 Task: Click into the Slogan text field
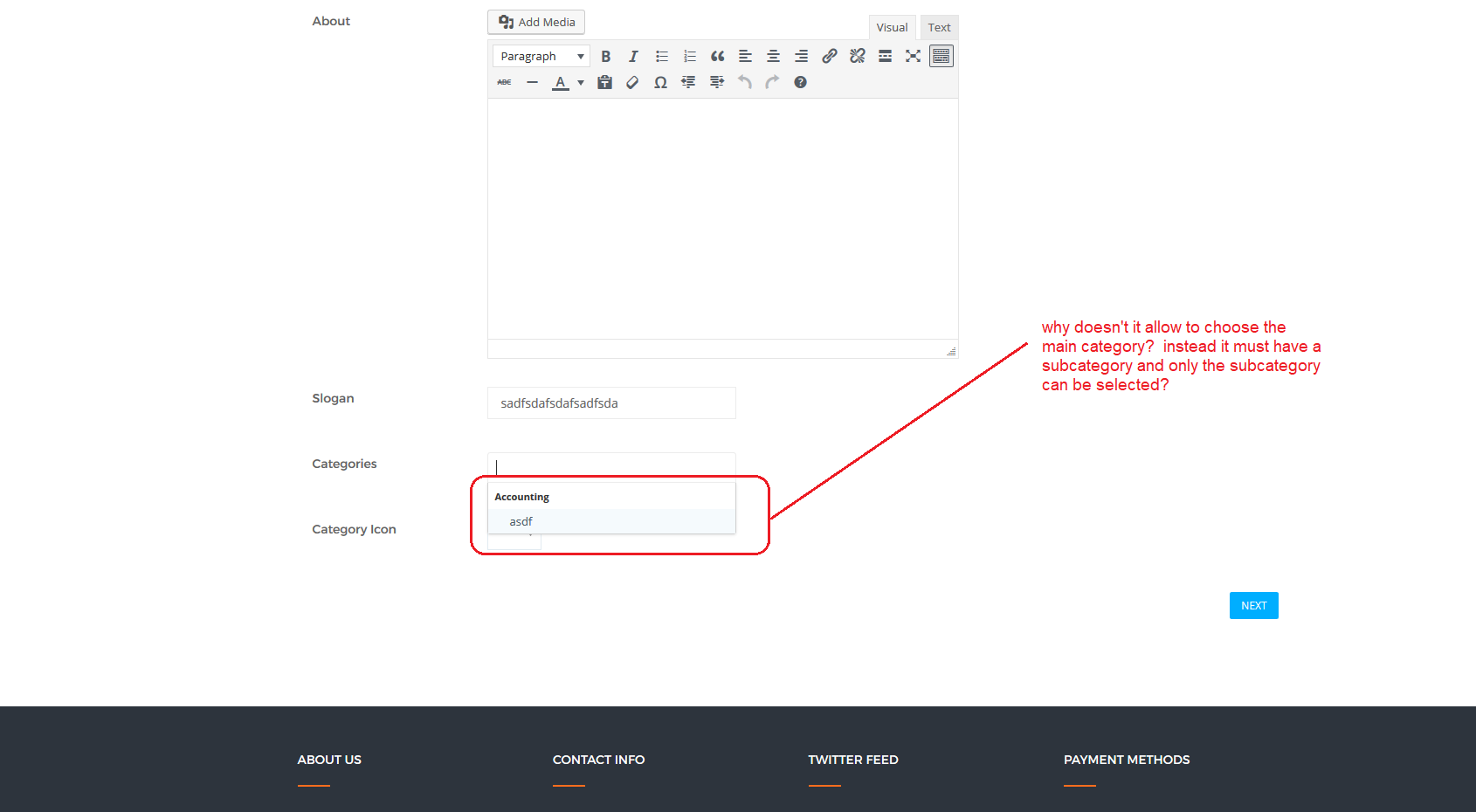point(611,403)
